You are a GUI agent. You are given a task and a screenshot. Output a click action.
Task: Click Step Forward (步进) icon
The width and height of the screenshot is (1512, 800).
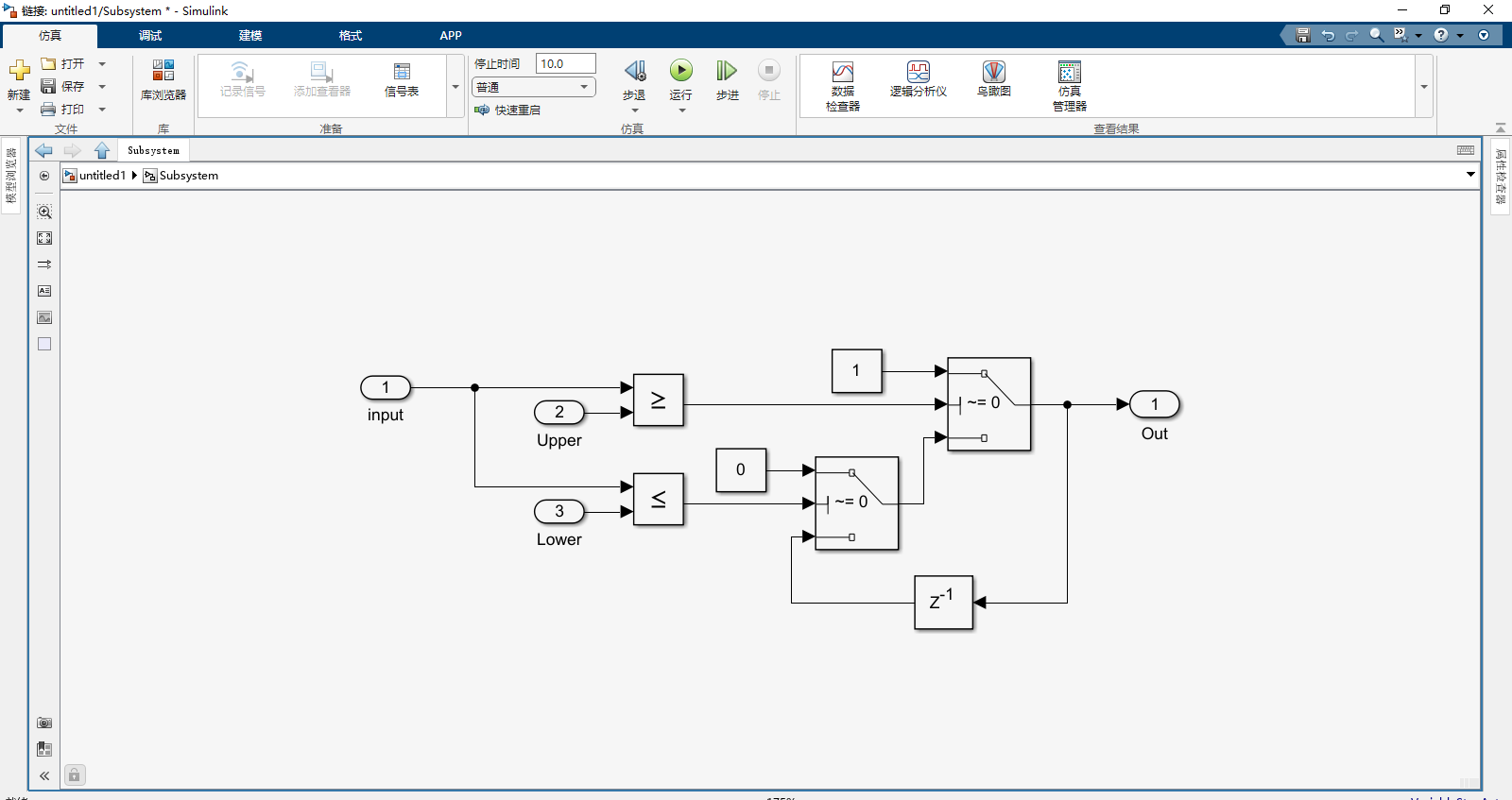pos(727,71)
